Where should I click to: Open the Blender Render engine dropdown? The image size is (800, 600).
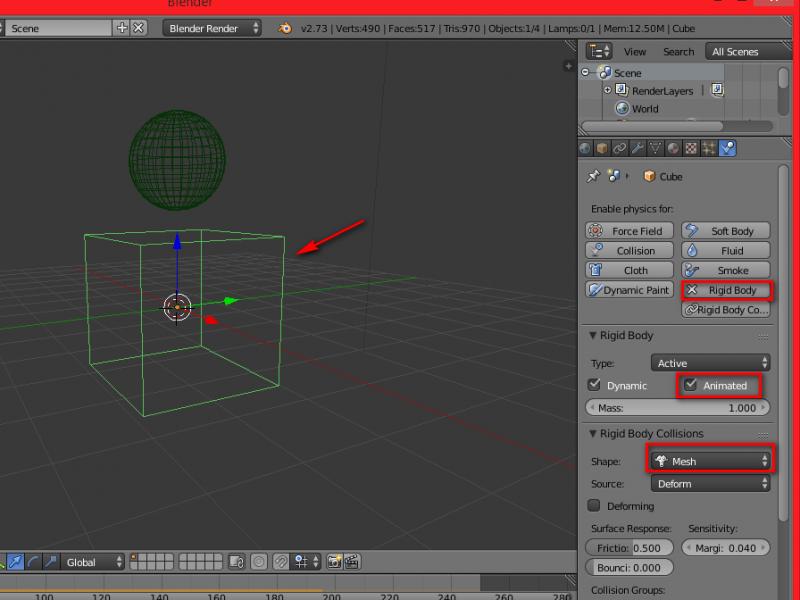pos(211,28)
